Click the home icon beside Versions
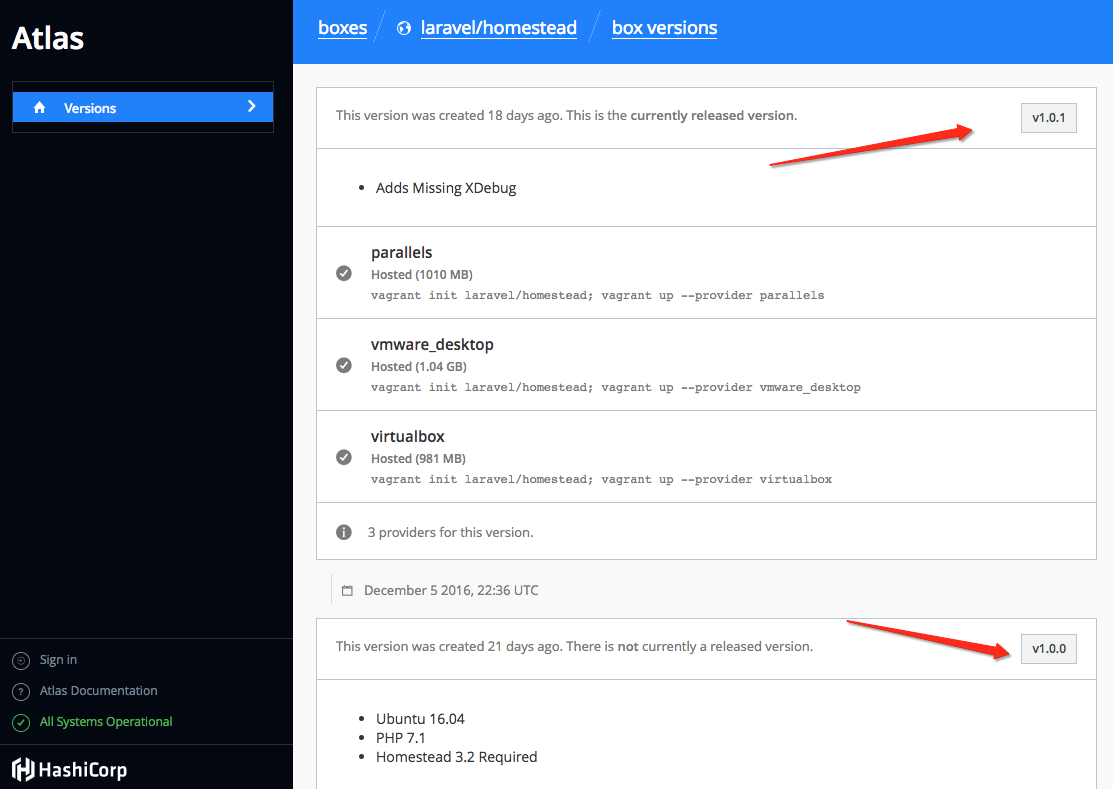Viewport: 1113px width, 789px height. [40, 107]
